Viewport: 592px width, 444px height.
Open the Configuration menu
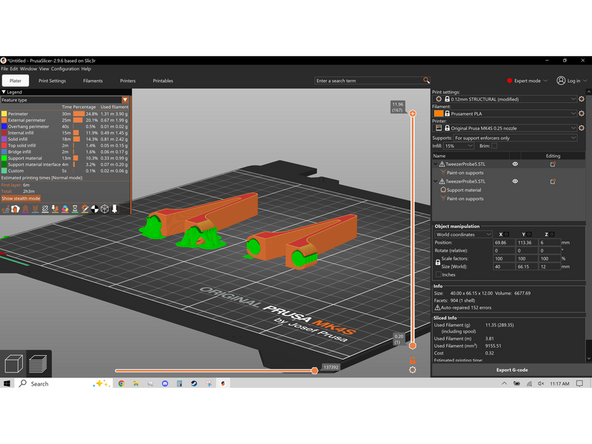click(65, 69)
